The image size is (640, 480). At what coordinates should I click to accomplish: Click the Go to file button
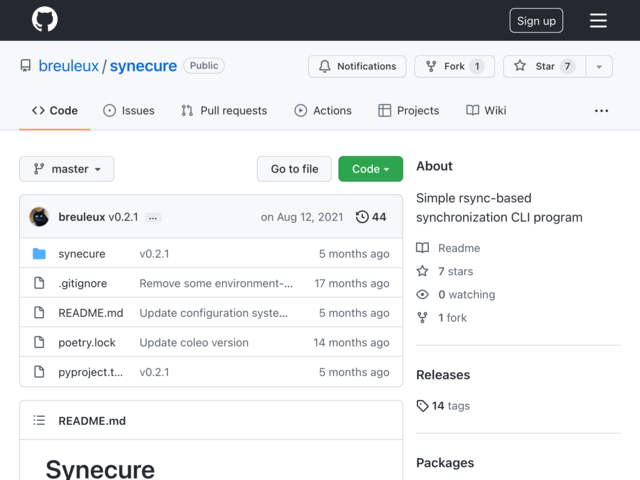coord(294,169)
